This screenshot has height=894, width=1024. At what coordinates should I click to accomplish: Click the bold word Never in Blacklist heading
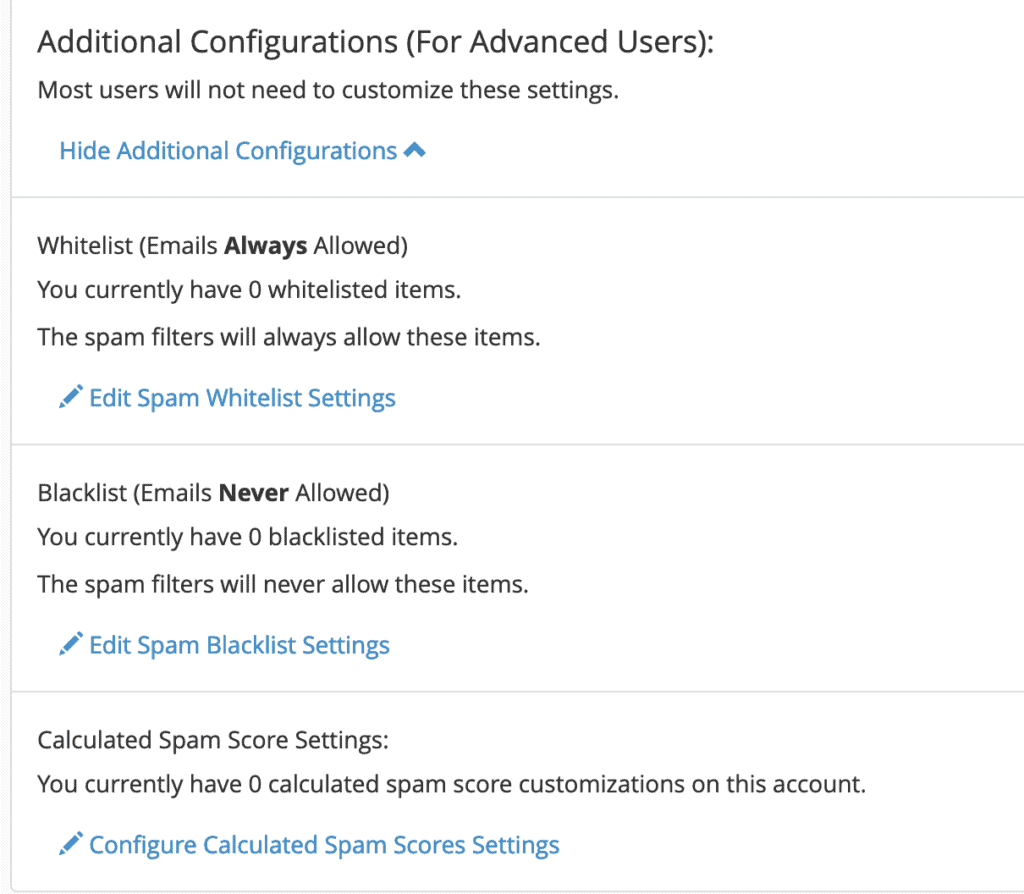pos(253,493)
